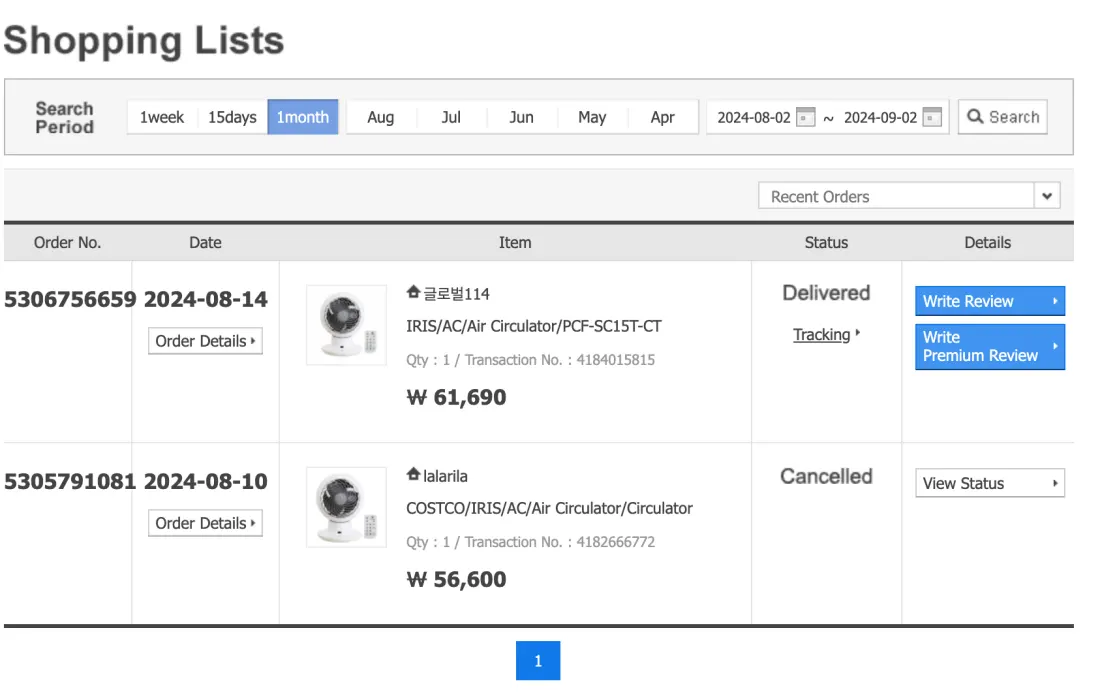Click the home icon beside 글로벌114 seller
This screenshot has height=692, width=1100.
pos(414,293)
